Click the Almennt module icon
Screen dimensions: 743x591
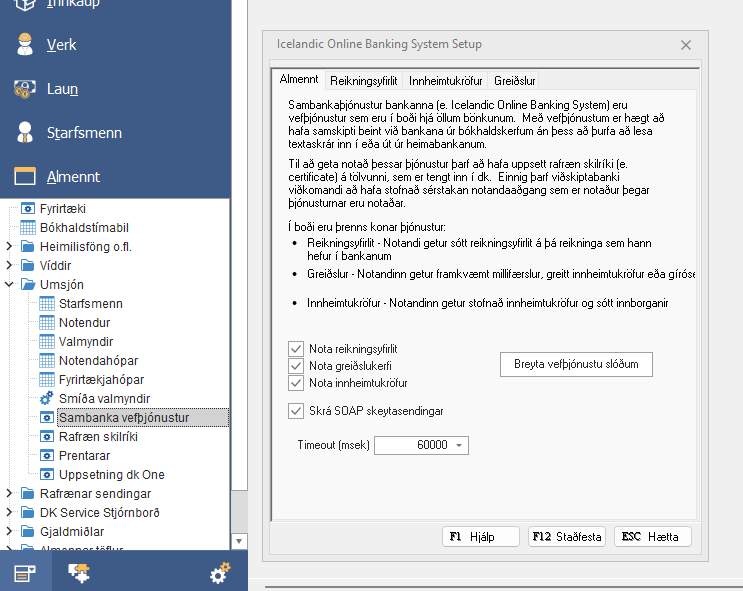[24, 177]
